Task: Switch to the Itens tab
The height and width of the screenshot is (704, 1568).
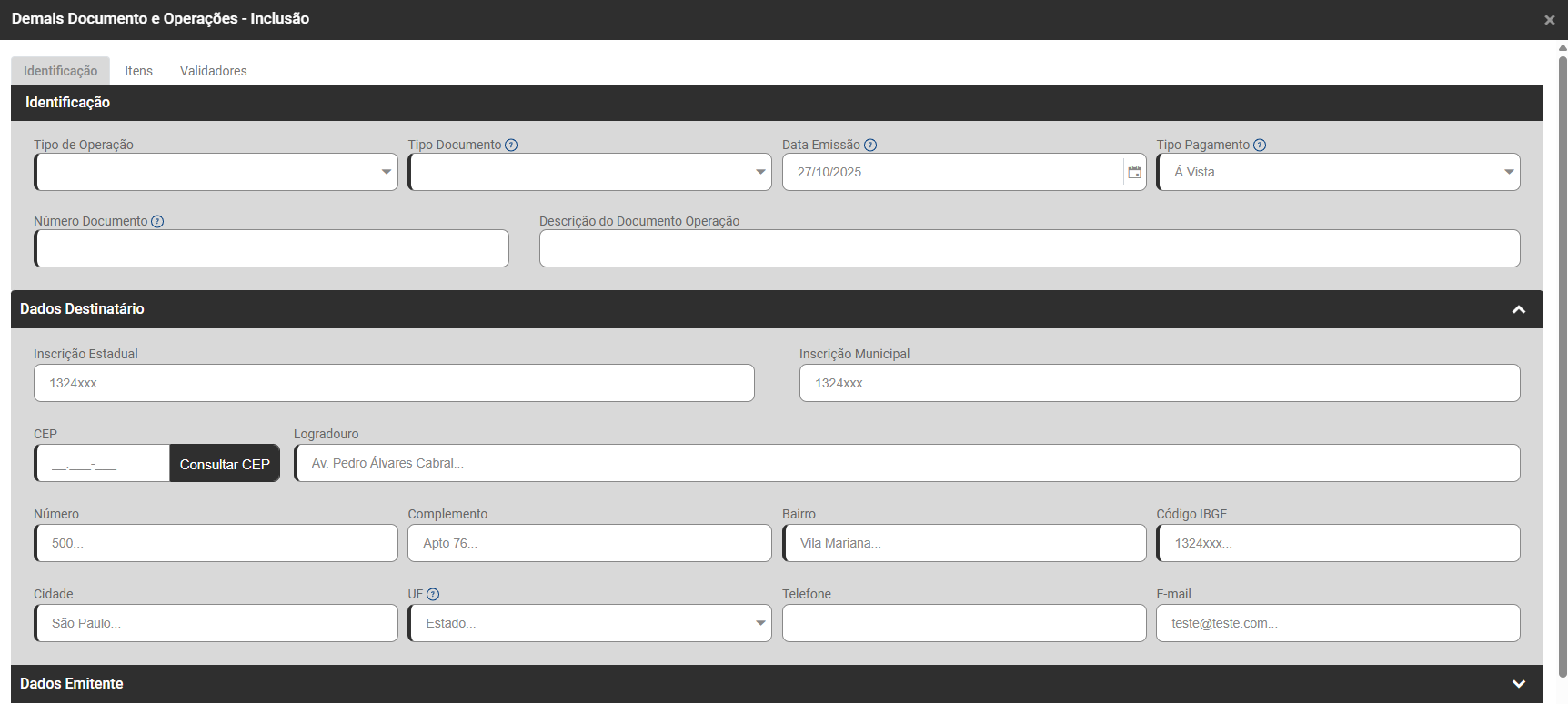Action: [x=138, y=71]
